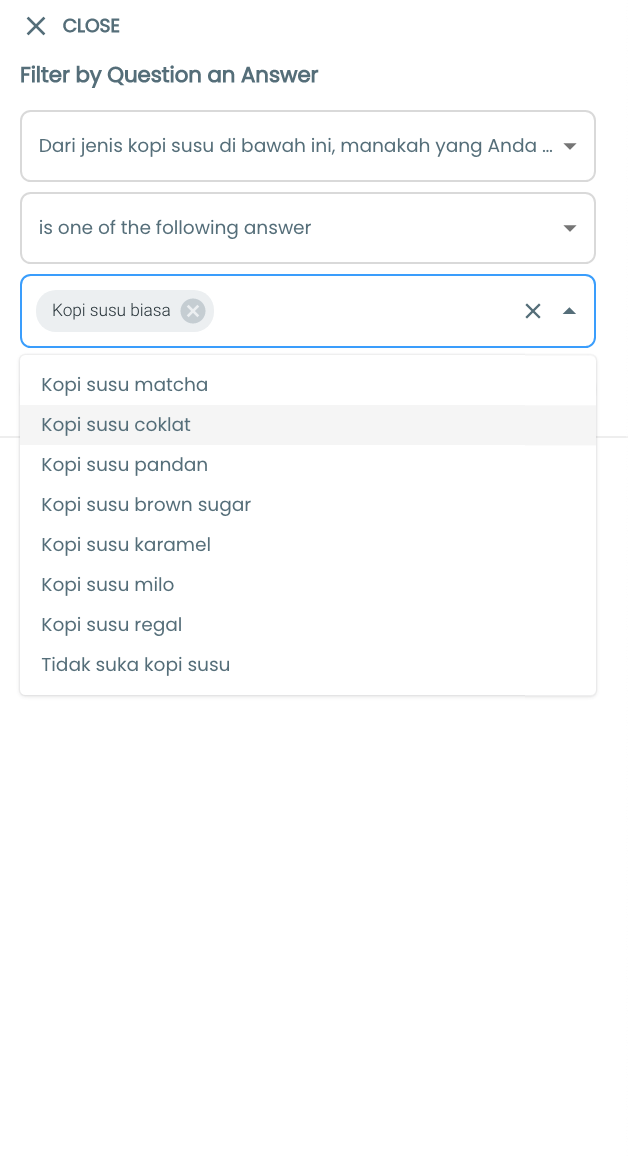Screen dimensions: 628x1158
Task: Click empty area of answer input field
Action: pos(366,311)
